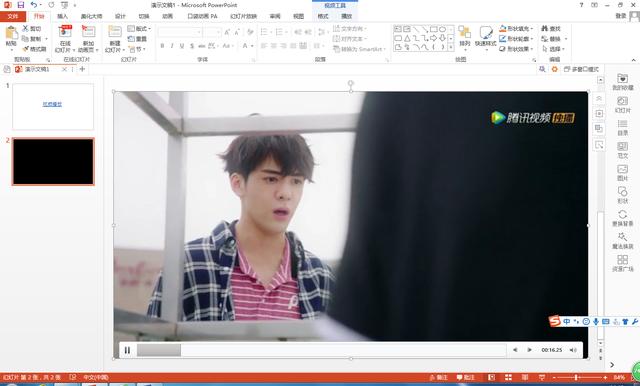
Task: Open the Paste icon in clipboard group
Action: (11, 33)
